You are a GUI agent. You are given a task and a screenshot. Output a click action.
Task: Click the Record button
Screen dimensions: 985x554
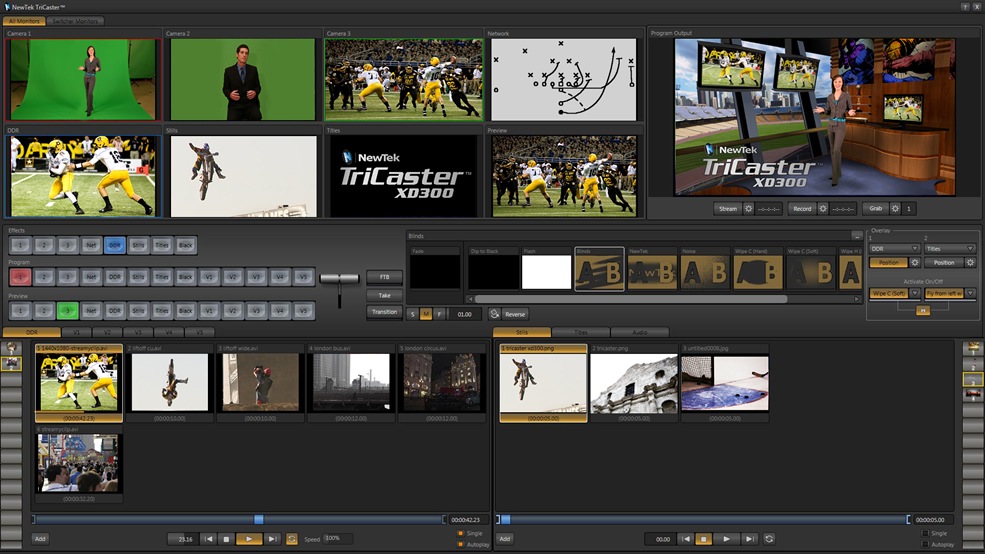point(802,209)
